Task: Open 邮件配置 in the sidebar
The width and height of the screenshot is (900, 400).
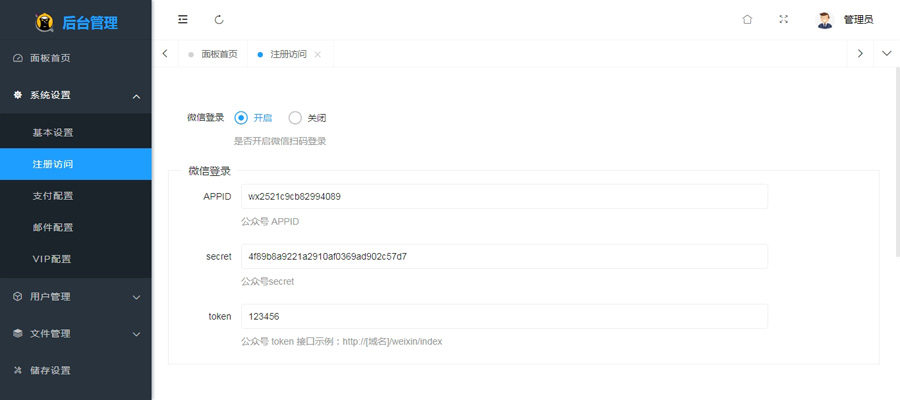Action: [53, 227]
